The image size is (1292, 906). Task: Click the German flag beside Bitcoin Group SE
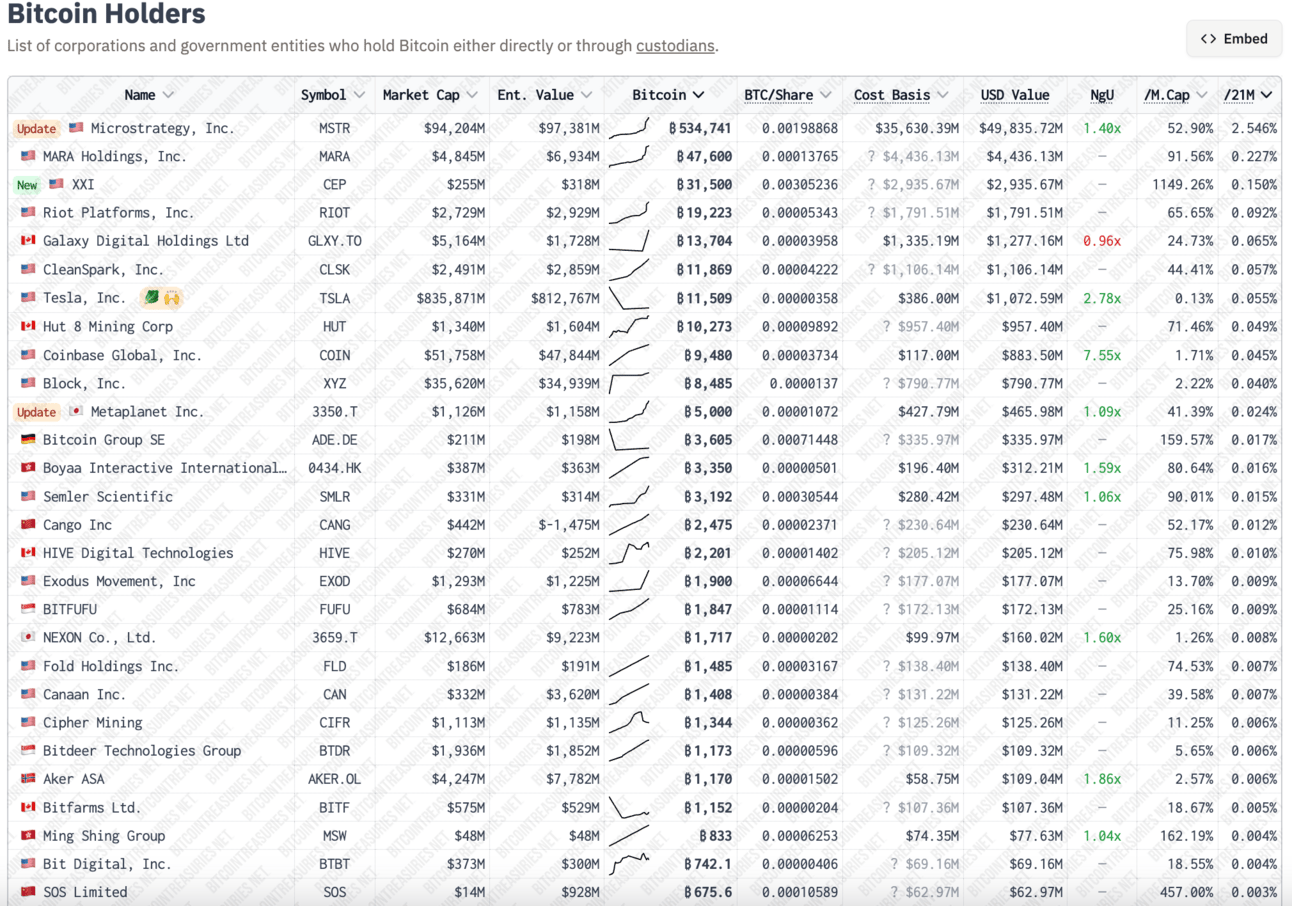28,439
